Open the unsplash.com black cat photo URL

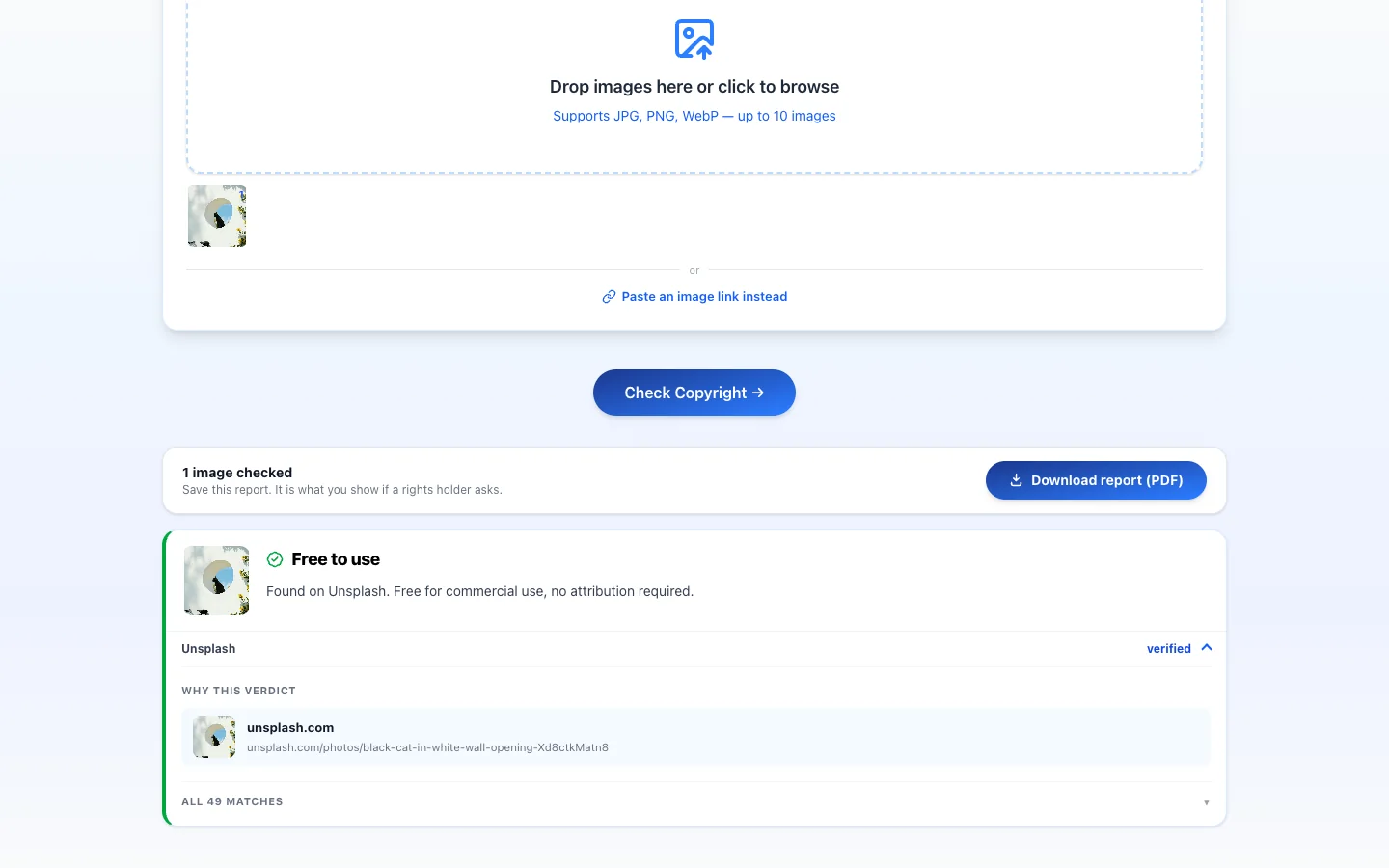pyautogui.click(x=427, y=747)
